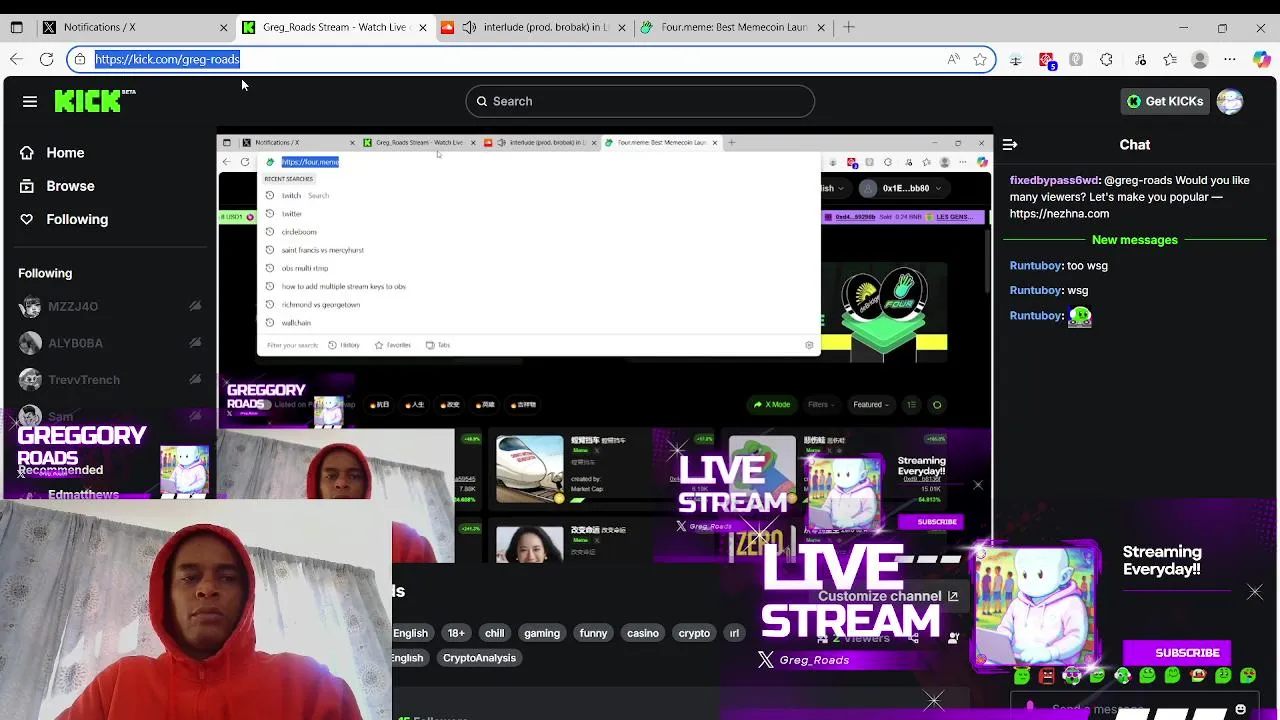Close the Streaming Everyday overlay with X
The image size is (1280, 720).
click(1255, 592)
